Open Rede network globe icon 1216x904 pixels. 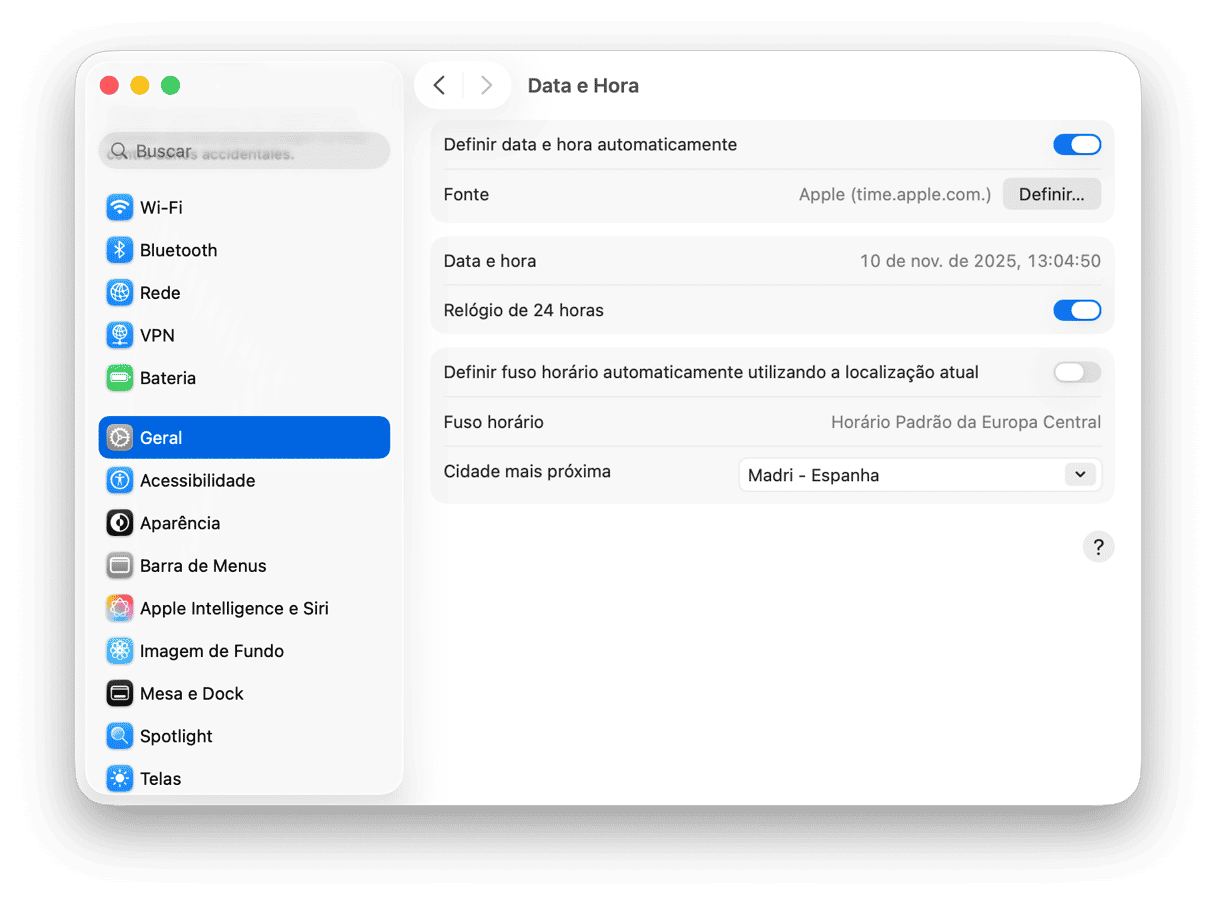[x=120, y=293]
